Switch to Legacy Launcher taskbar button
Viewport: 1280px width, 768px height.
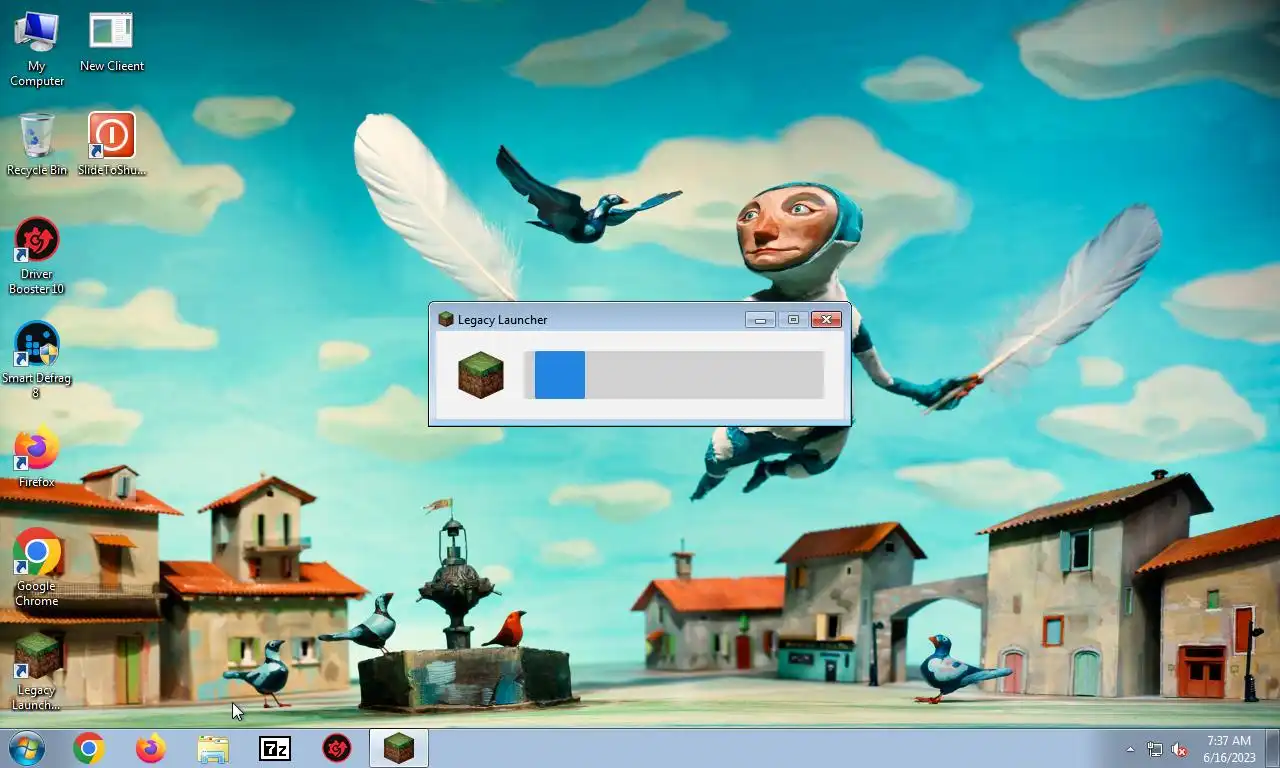click(399, 748)
